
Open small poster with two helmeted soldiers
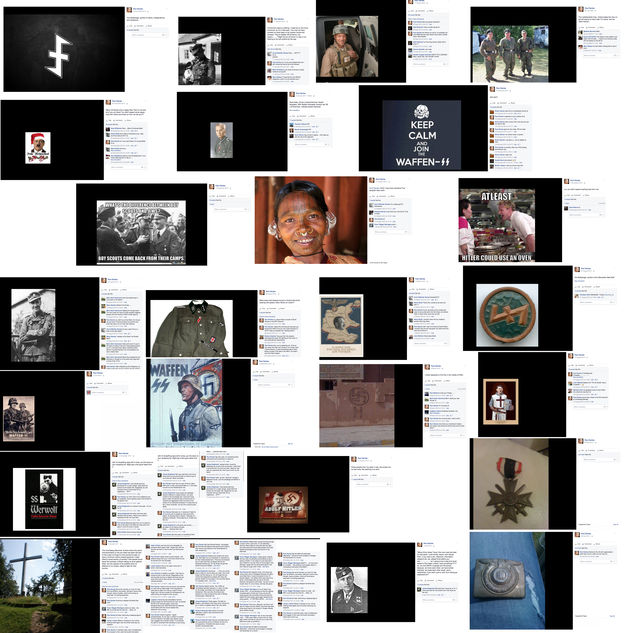pyautogui.click(x=19, y=419)
